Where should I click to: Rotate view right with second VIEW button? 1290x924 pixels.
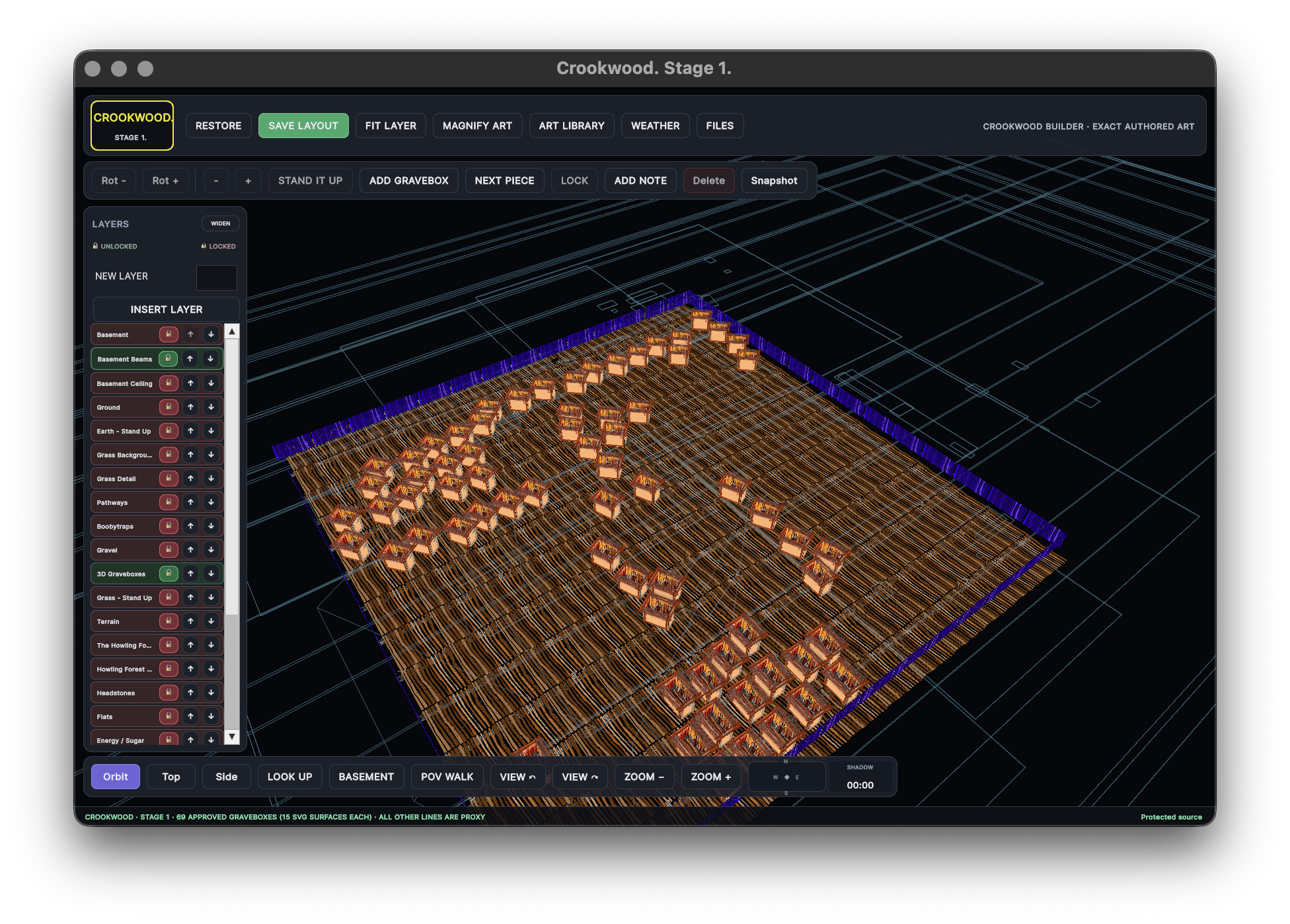point(580,777)
